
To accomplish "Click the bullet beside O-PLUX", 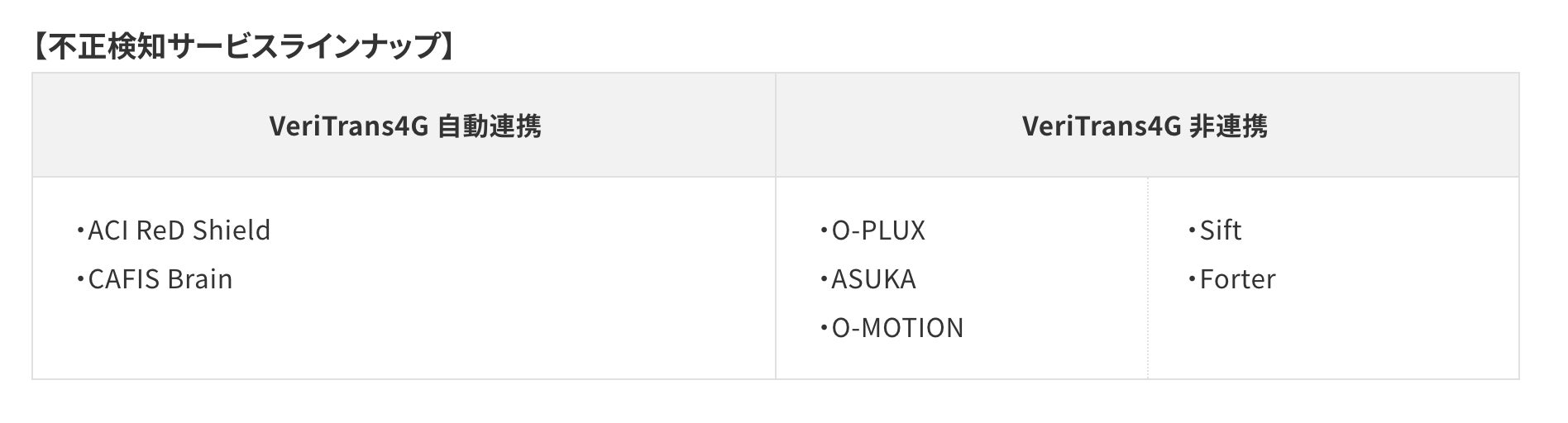I will (x=824, y=230).
